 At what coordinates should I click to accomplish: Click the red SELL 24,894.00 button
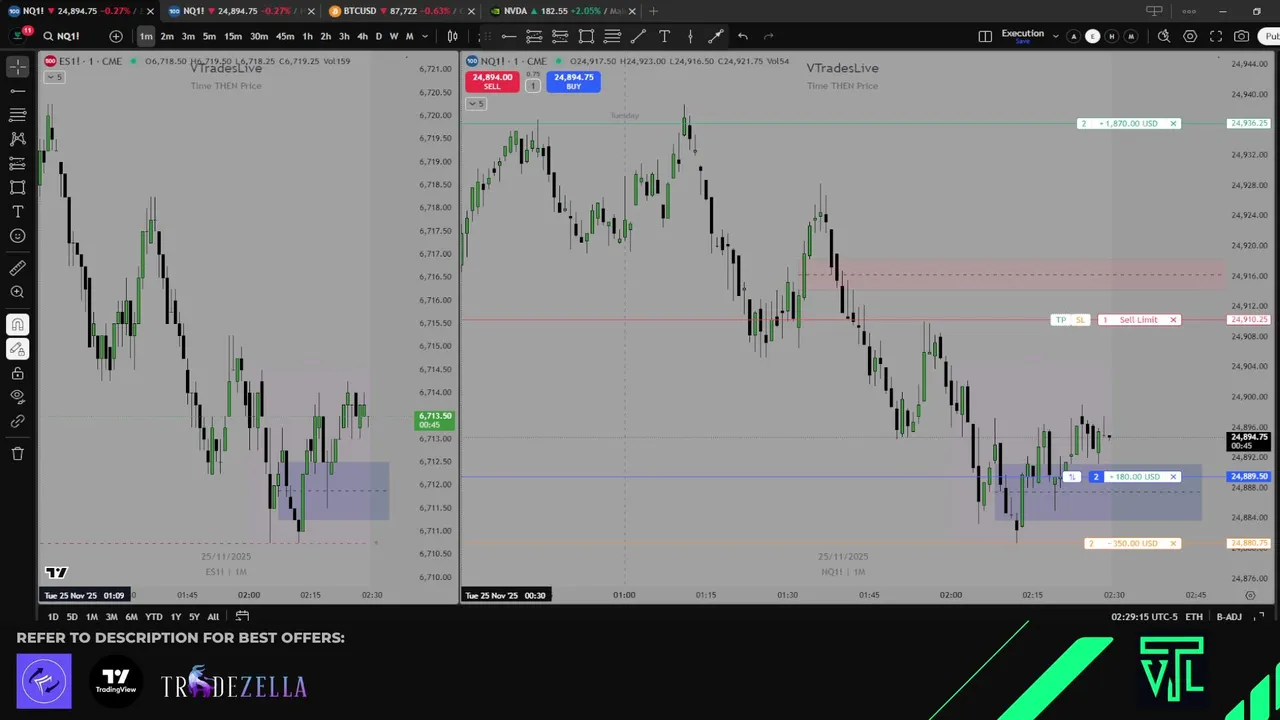492,81
